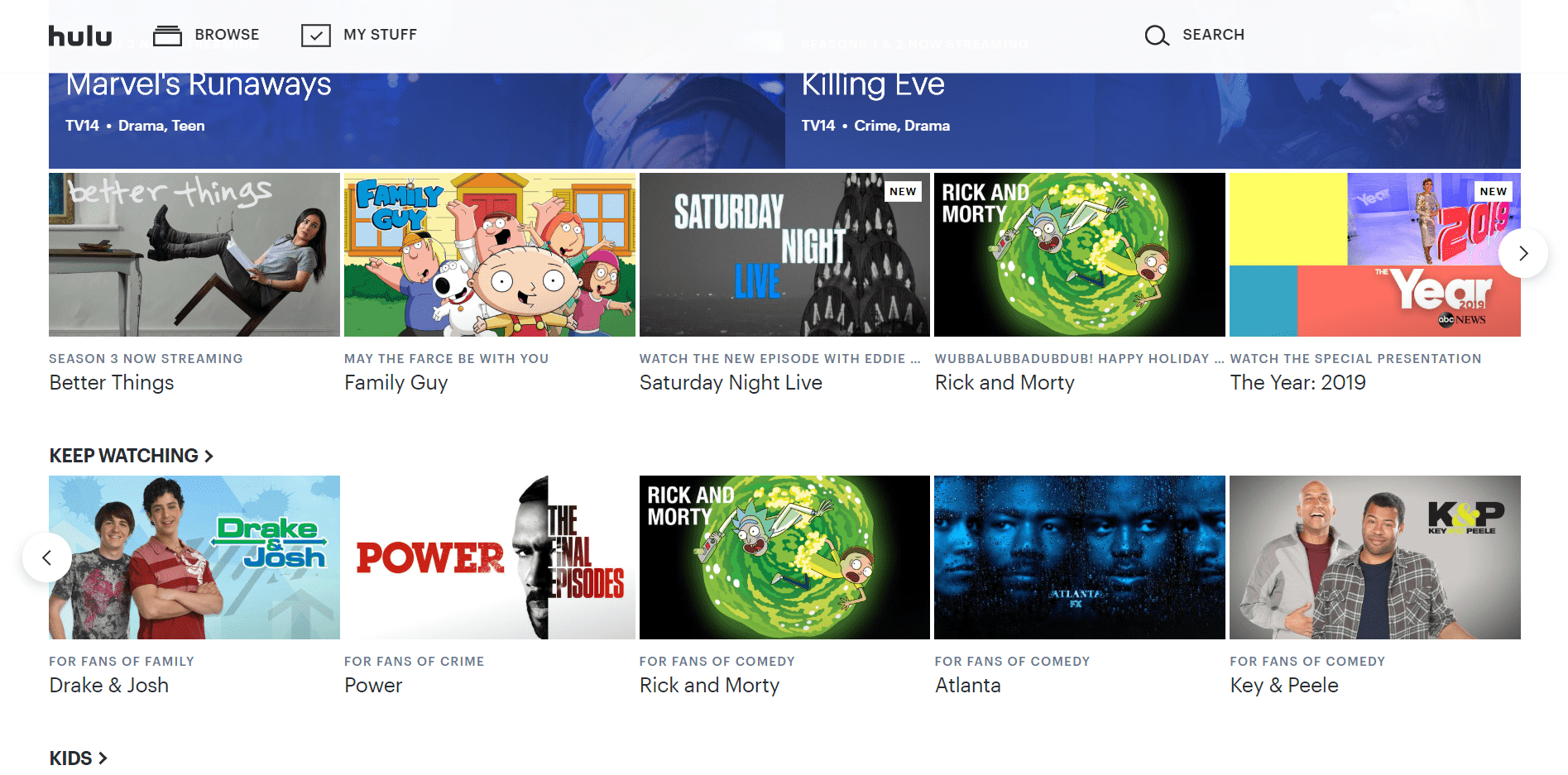The height and width of the screenshot is (775, 1568).
Task: Click the NEW badge on The Year 2019
Action: click(1493, 191)
